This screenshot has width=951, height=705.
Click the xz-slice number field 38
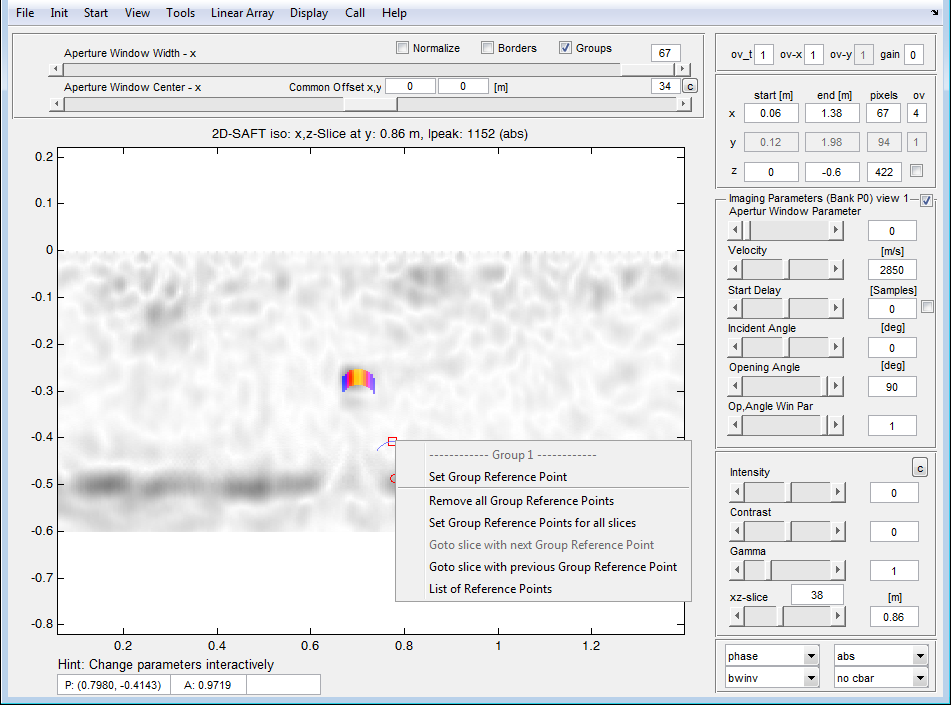817,595
